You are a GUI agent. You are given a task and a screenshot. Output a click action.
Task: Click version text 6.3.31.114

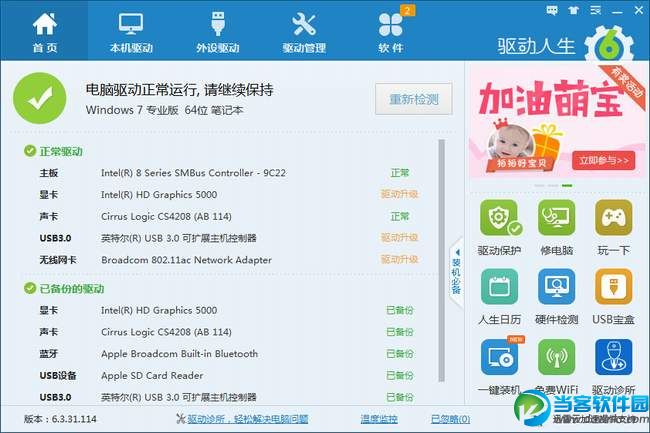[x=74, y=419]
